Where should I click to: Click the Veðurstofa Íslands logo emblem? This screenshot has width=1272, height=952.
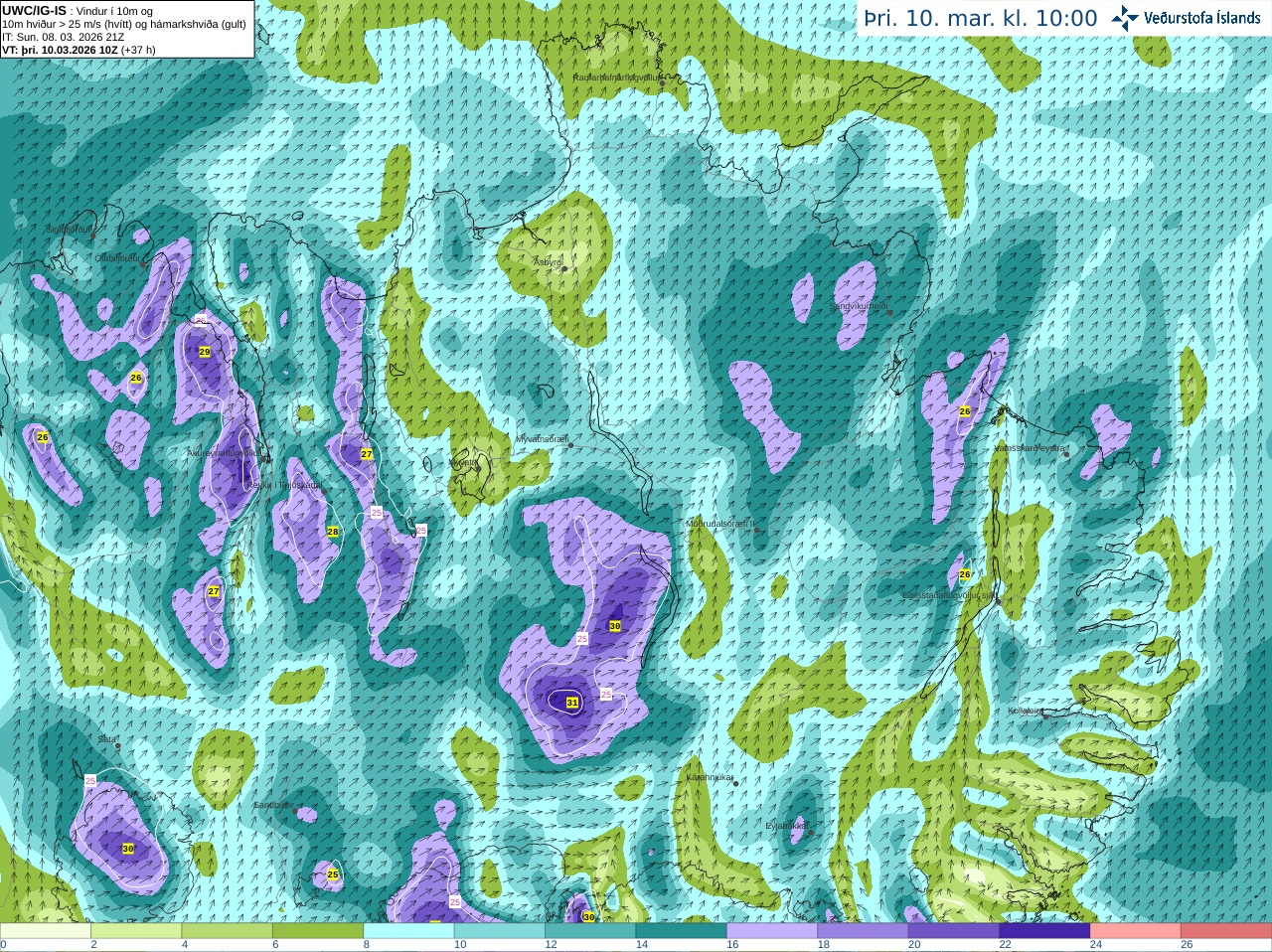click(1125, 18)
